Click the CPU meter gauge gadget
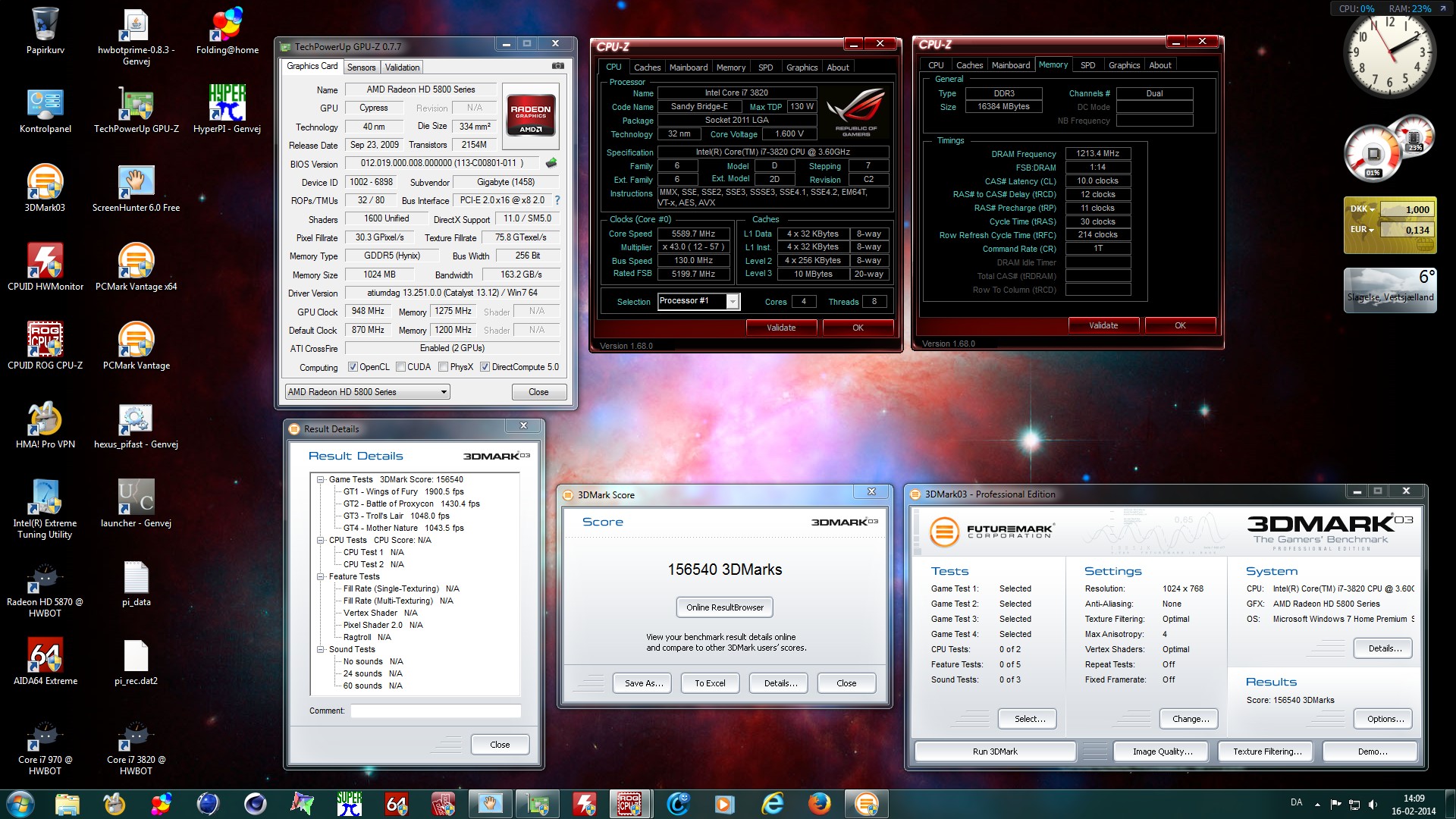Screen dimensions: 1456x819 click(1373, 154)
